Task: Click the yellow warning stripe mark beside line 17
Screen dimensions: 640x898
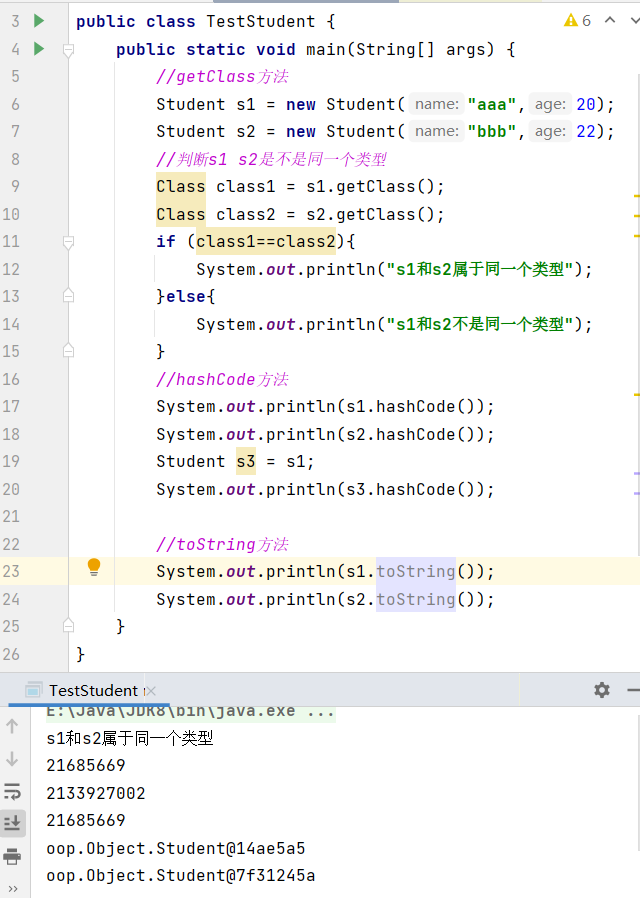Action: click(x=637, y=395)
